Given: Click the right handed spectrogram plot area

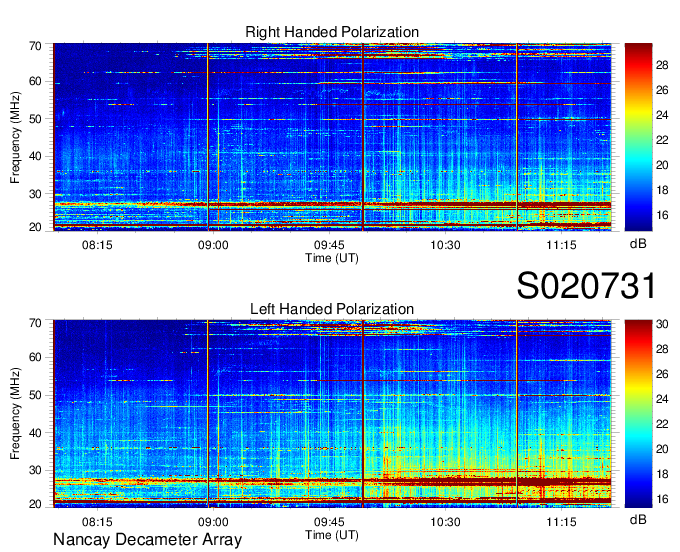Looking at the screenshot, I should coord(332,137).
